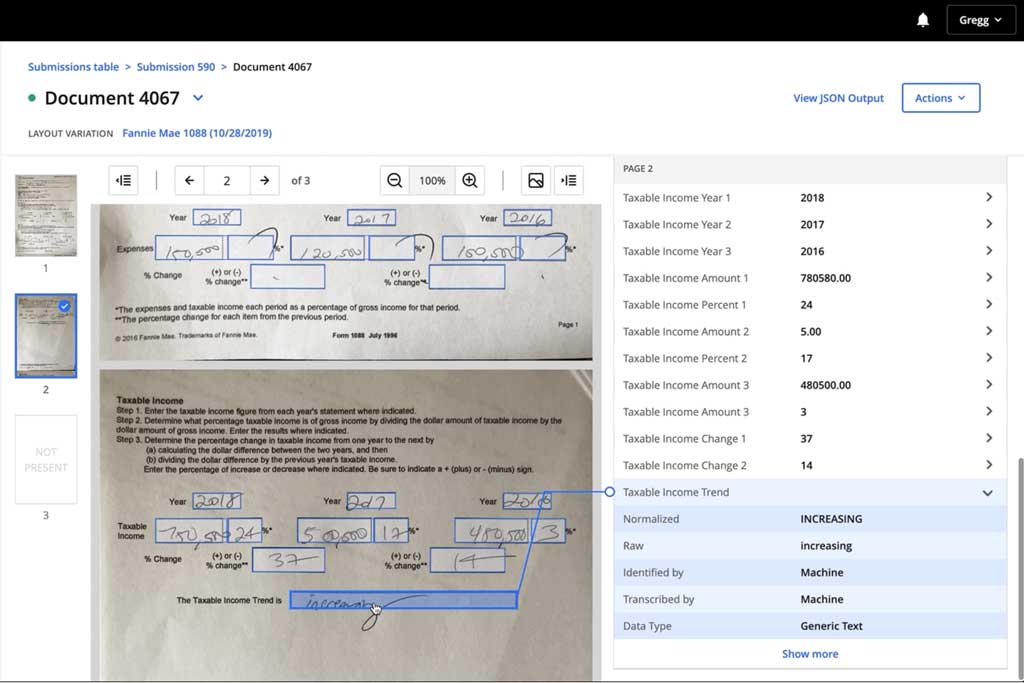Select the value 5.00 for Amount 2

[x=810, y=331]
